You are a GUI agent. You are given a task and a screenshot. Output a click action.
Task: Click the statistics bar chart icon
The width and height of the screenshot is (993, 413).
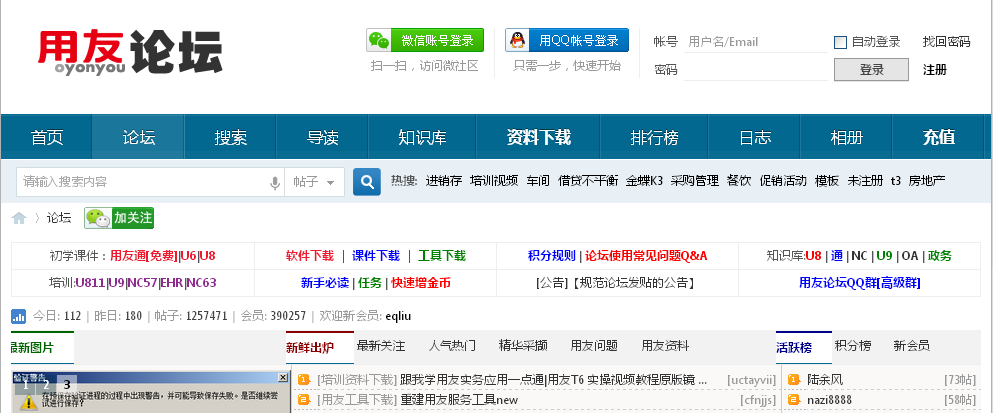click(18, 316)
